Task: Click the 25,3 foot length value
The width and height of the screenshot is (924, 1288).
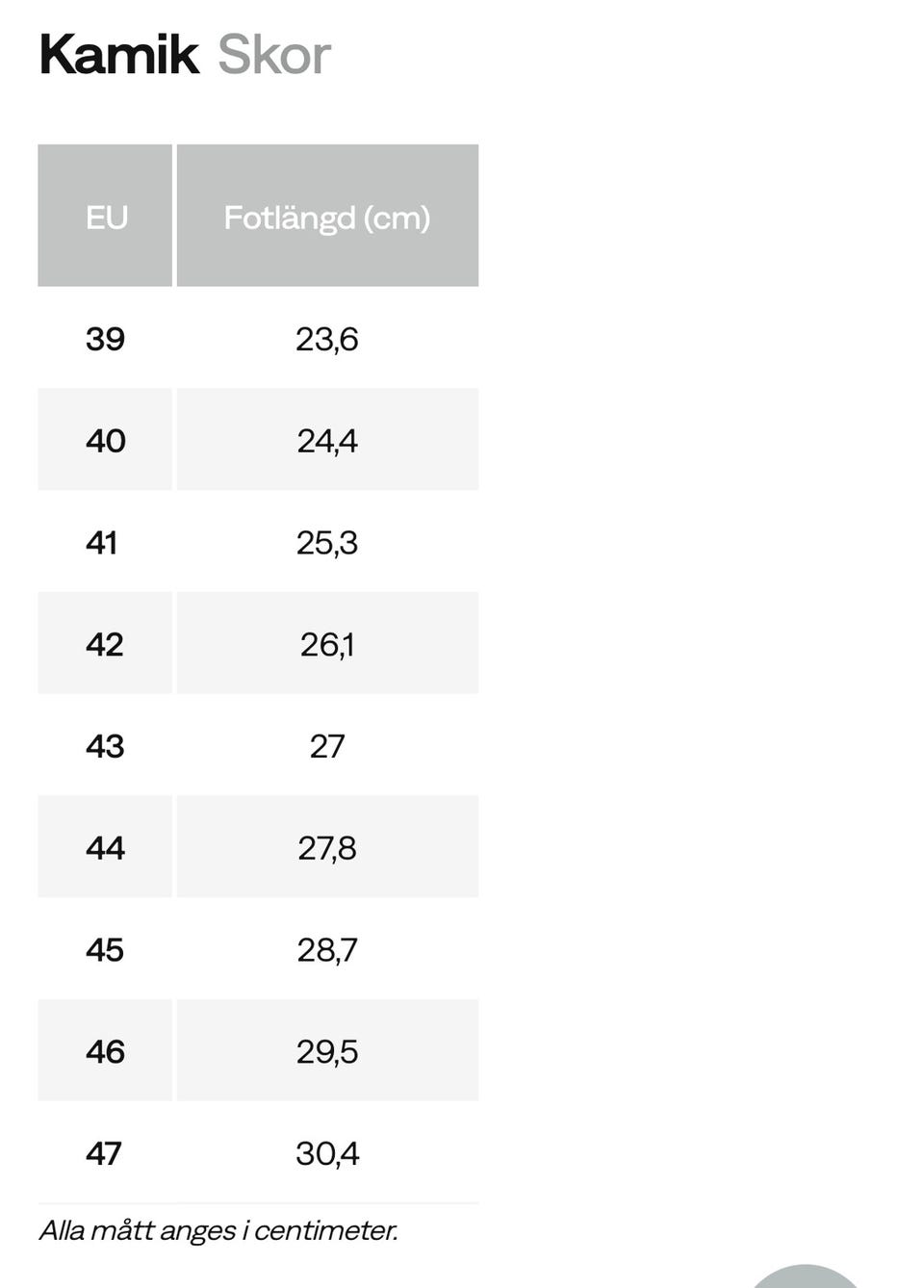Action: click(327, 543)
